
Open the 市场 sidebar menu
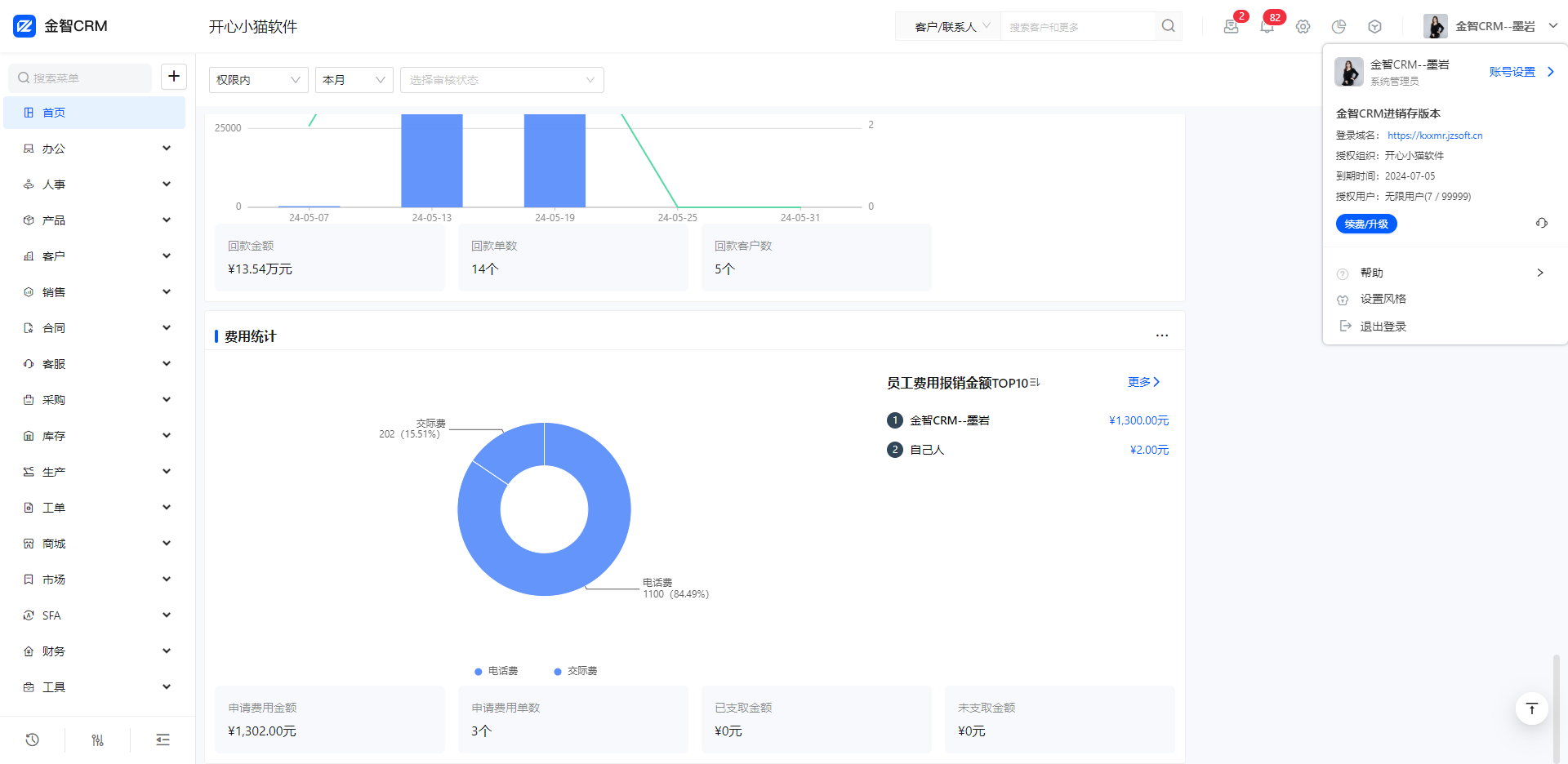tap(95, 580)
